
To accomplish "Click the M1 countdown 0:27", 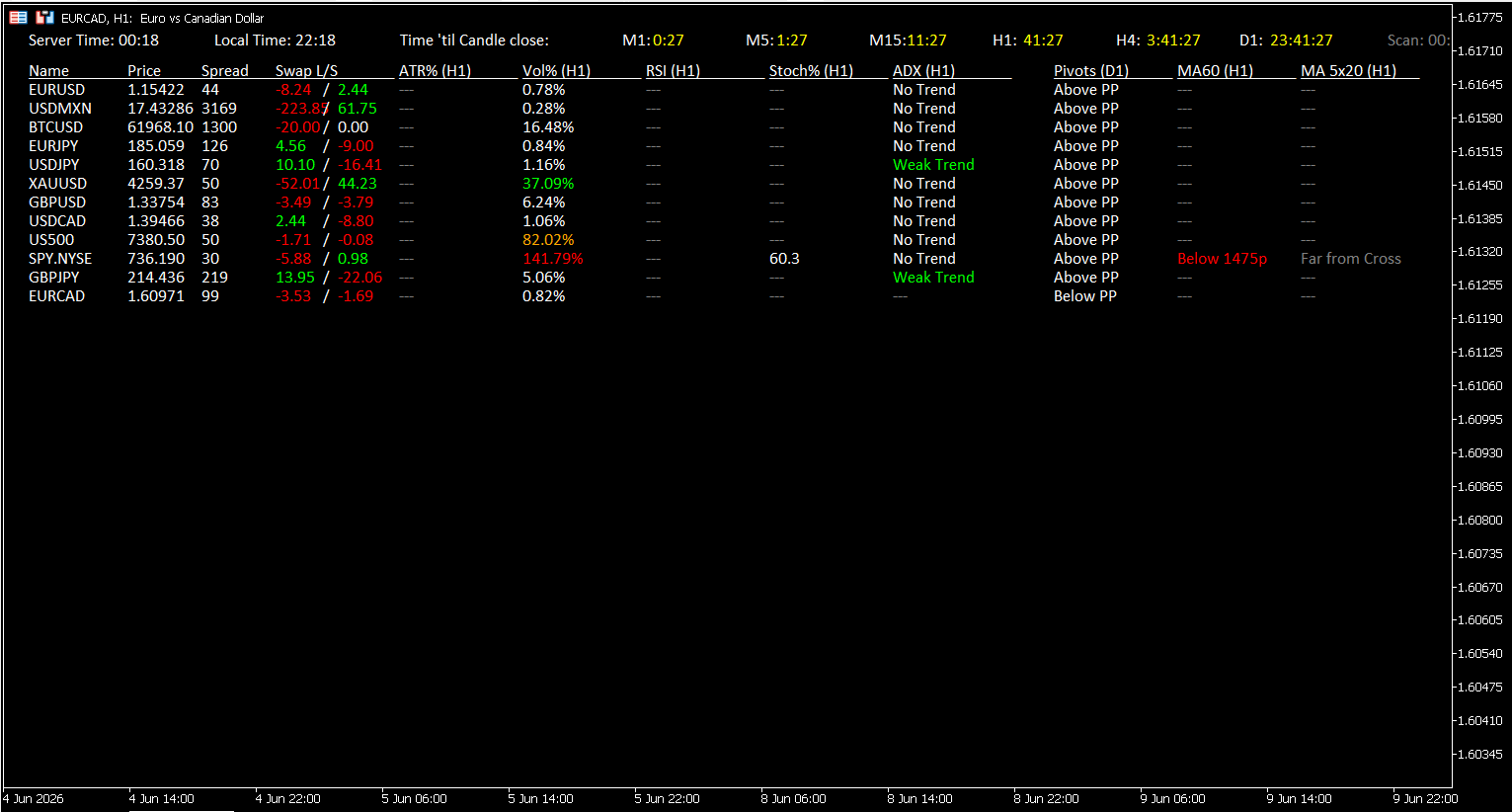I will click(668, 40).
